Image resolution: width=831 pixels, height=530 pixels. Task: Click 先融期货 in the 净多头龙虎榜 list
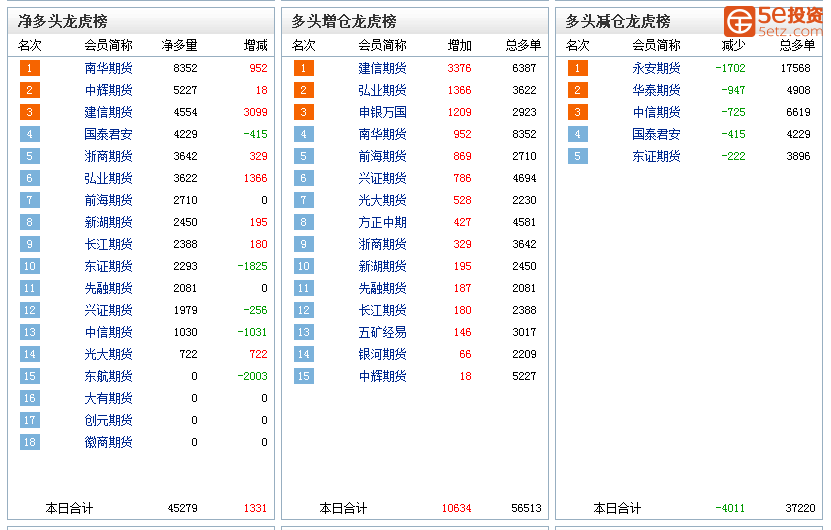pos(109,288)
